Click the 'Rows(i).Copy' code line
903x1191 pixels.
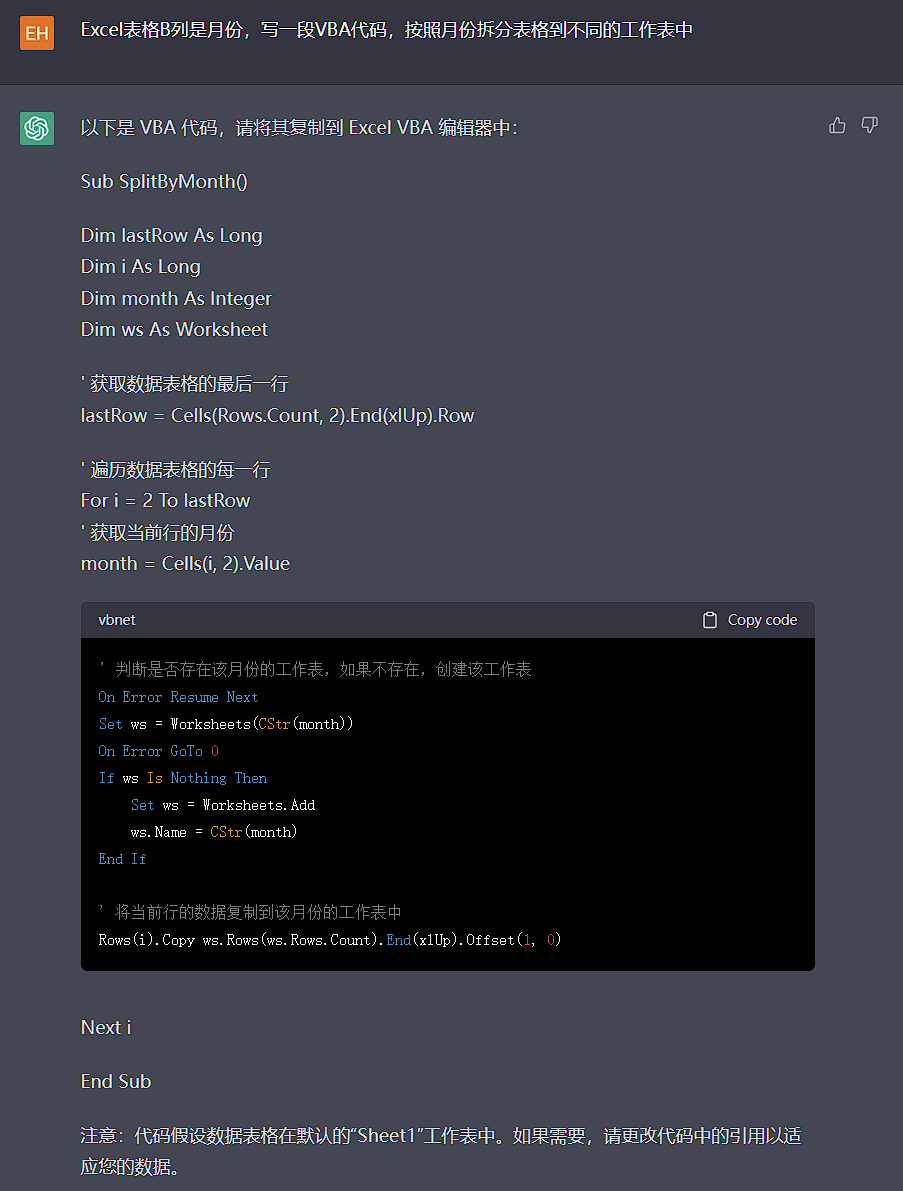[x=330, y=940]
